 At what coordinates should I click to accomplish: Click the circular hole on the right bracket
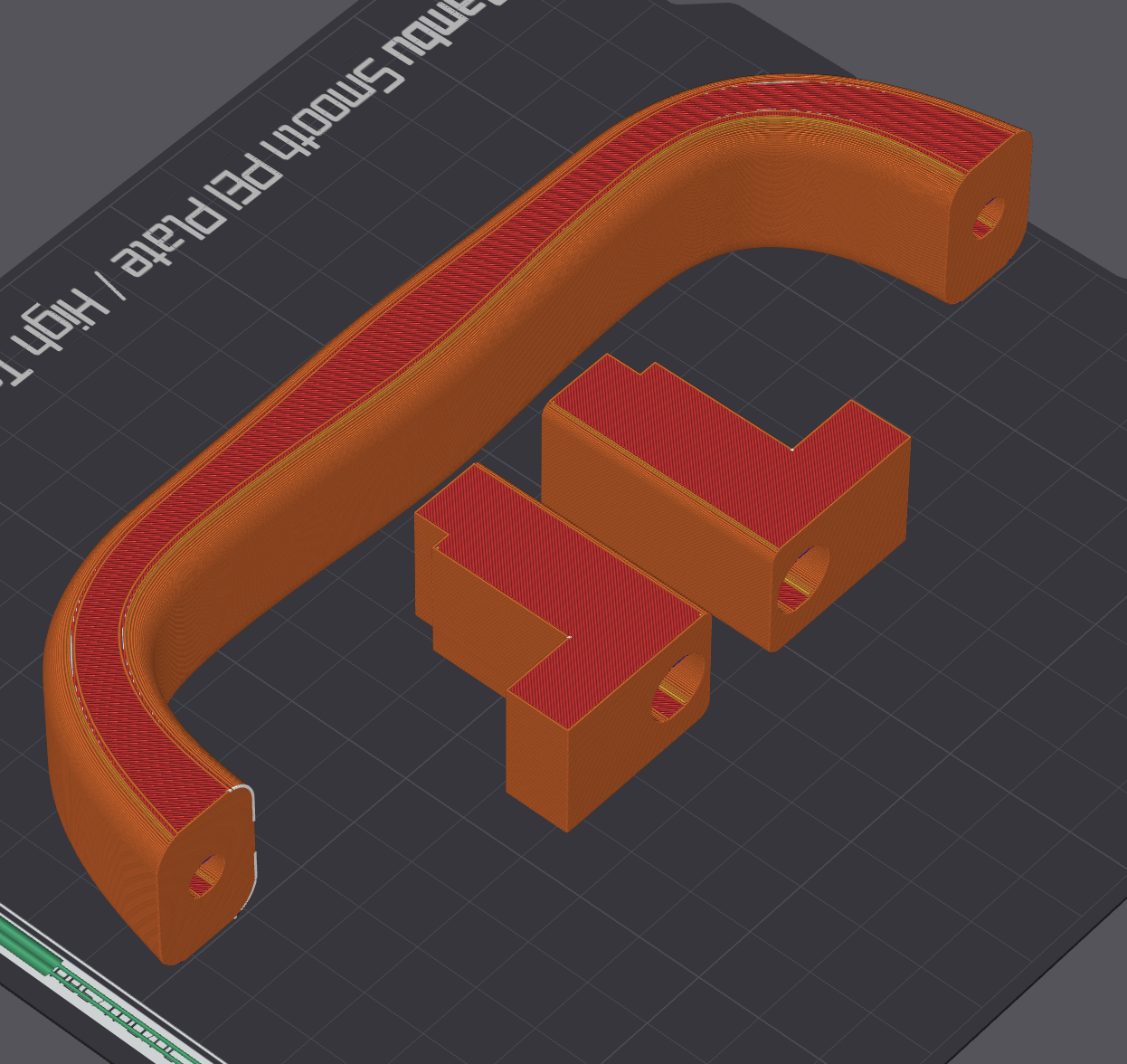[x=803, y=579]
